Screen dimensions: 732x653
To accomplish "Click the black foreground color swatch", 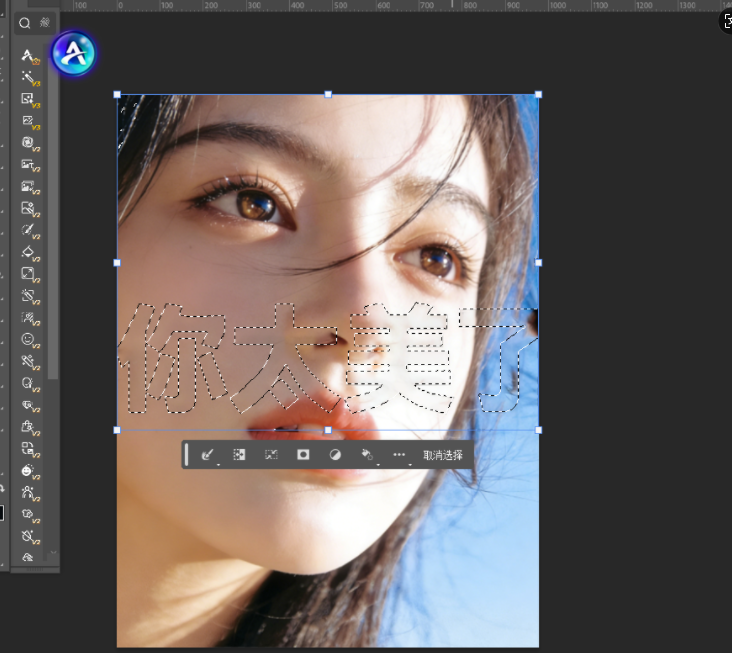I will point(1,513).
